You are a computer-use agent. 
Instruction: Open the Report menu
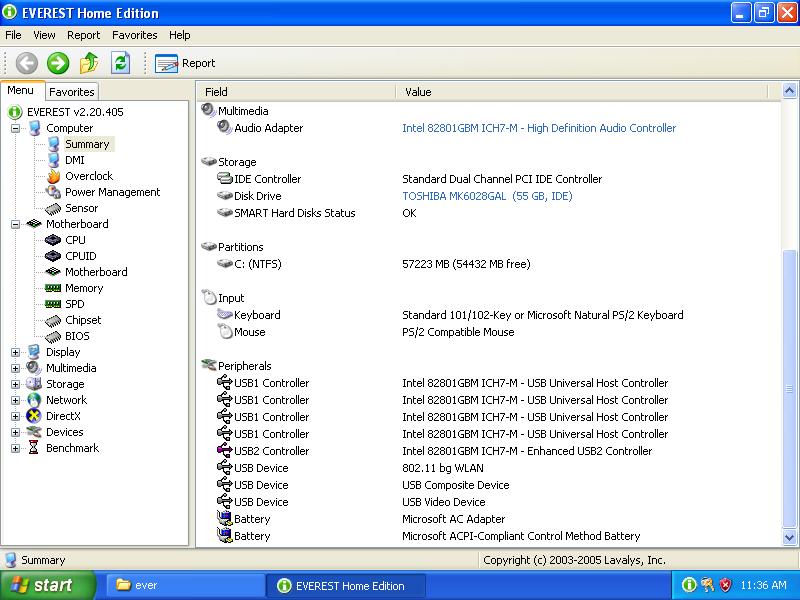pos(84,35)
